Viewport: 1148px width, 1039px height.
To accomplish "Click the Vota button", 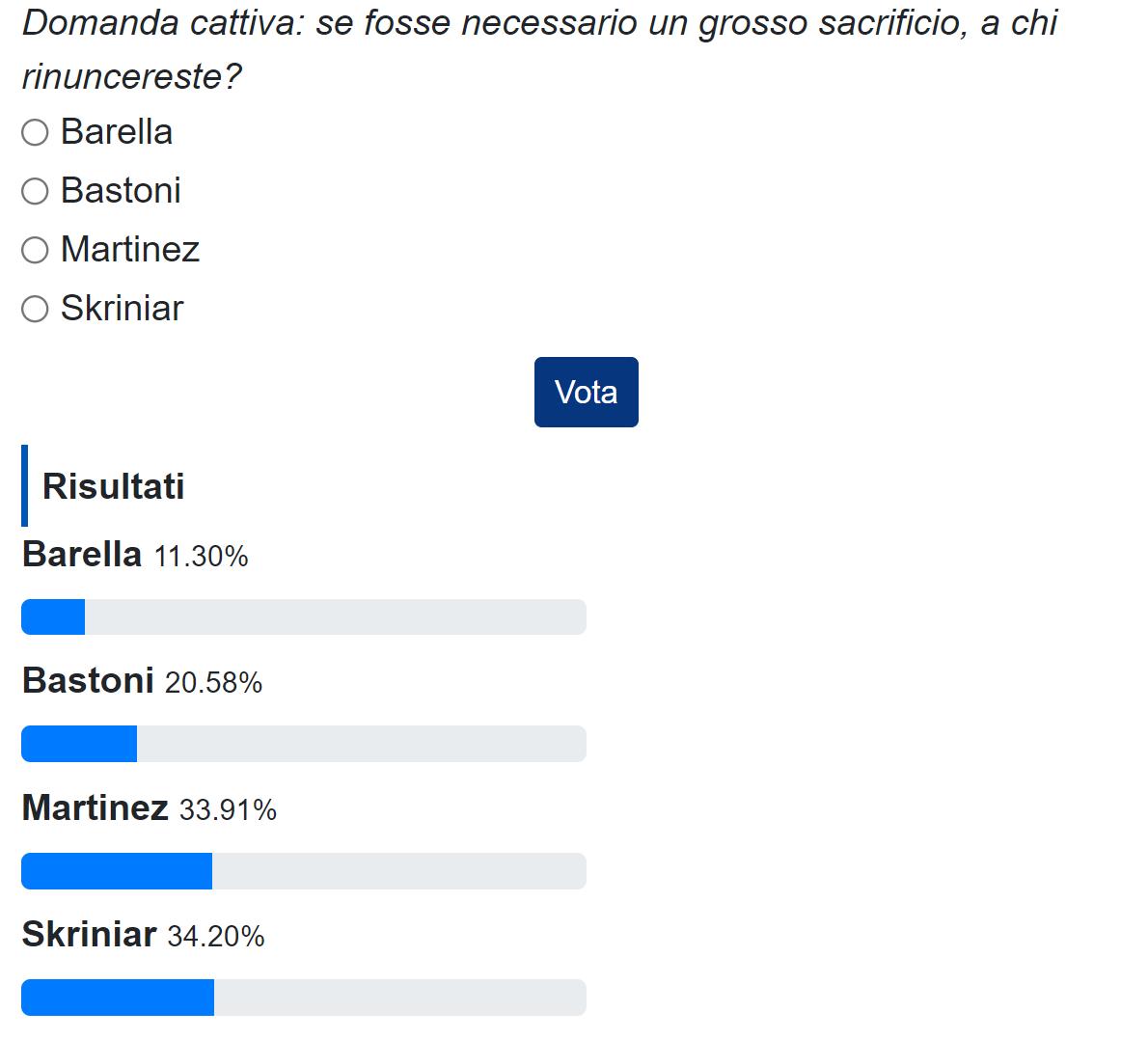I will point(586,392).
